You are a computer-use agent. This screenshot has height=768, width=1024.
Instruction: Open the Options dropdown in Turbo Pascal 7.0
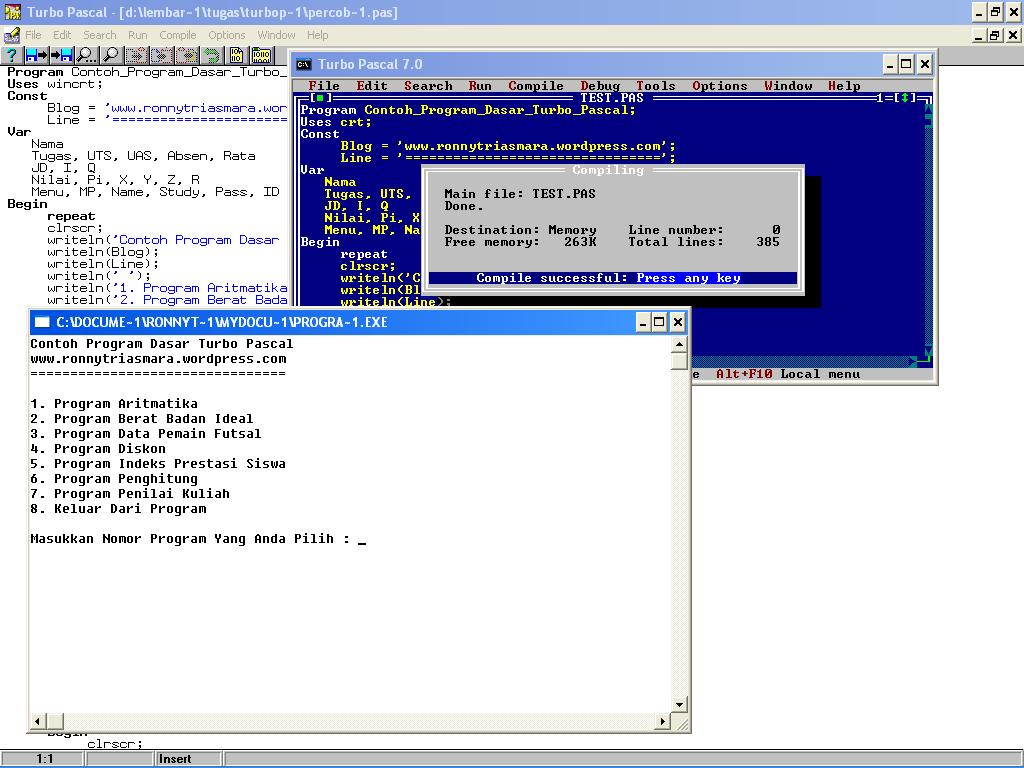coord(719,86)
